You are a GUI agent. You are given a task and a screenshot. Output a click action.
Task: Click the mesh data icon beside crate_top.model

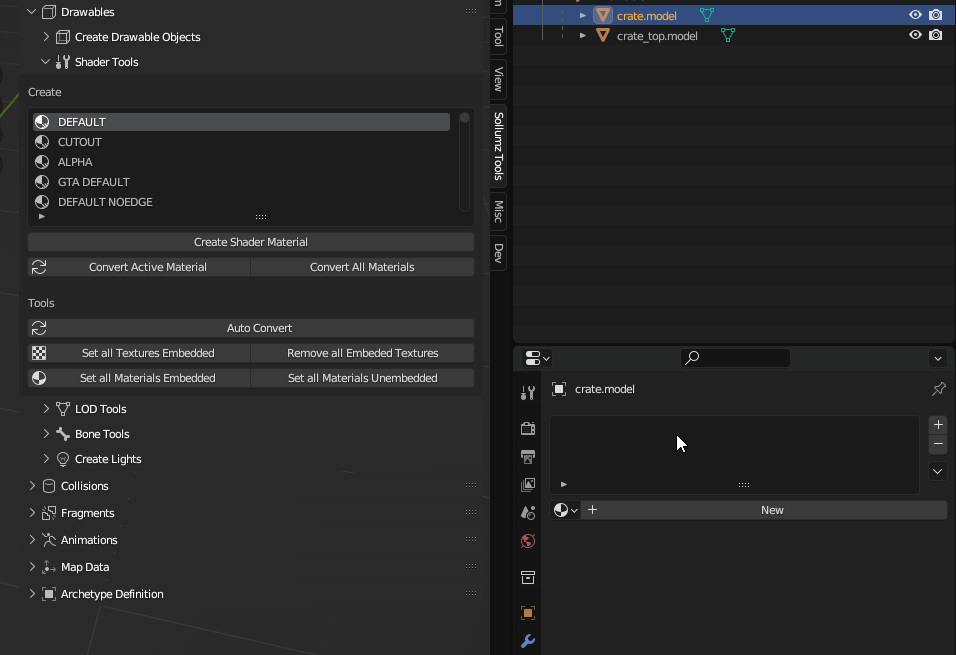728,35
